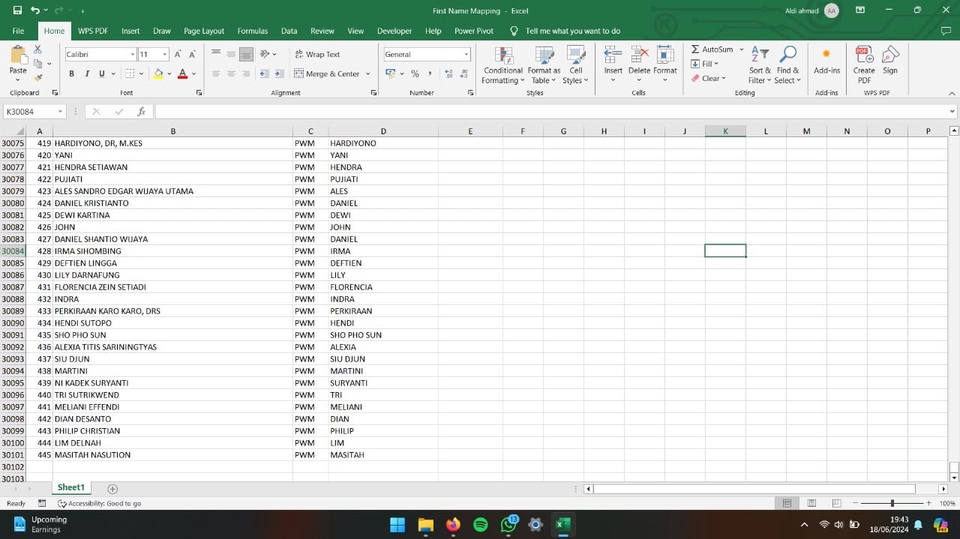This screenshot has width=960, height=539.
Task: Expand the AutoSum dropdown arrow
Action: click(741, 50)
